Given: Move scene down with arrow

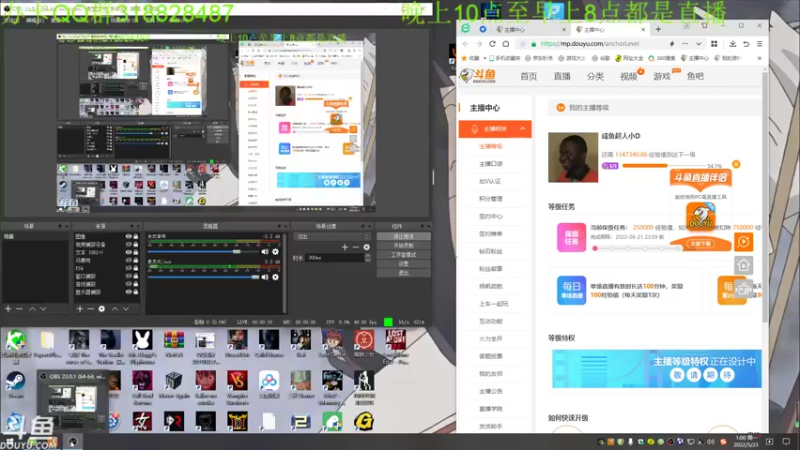Looking at the screenshot, I should point(43,309).
